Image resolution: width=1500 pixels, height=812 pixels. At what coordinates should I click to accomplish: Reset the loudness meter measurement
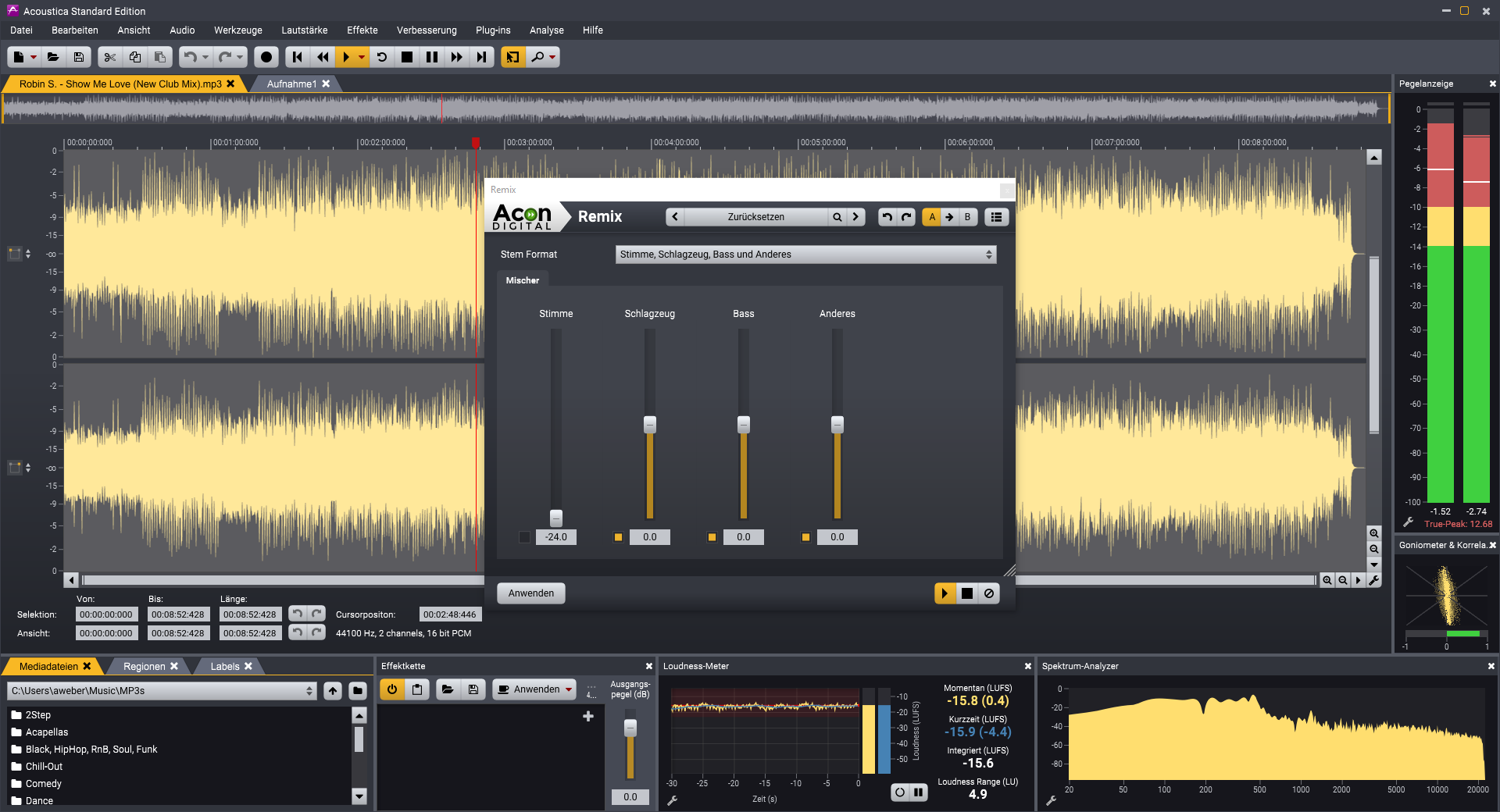coord(900,792)
